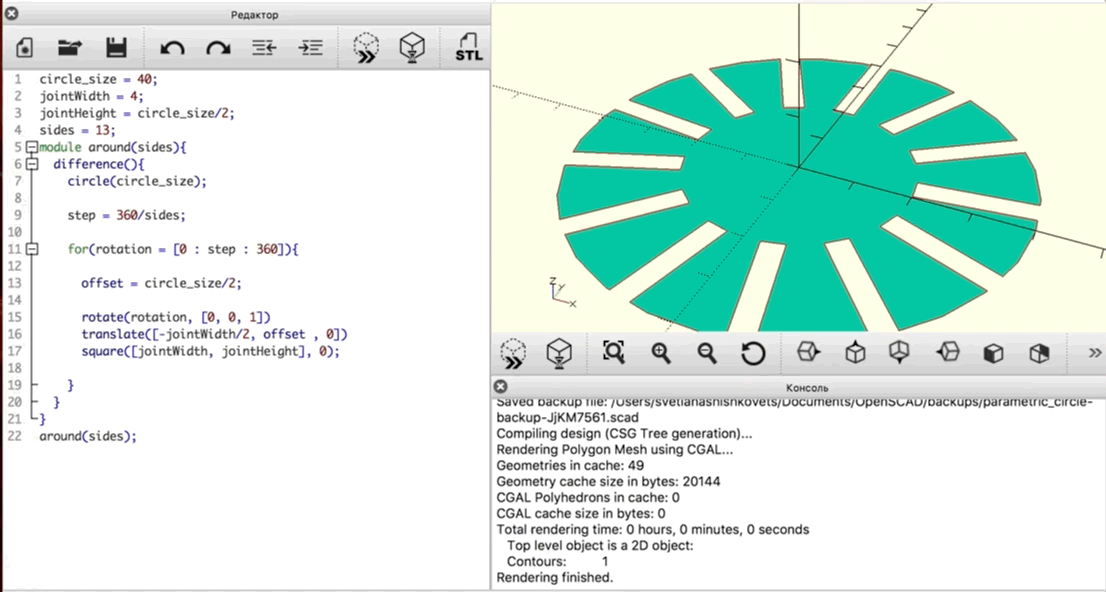The height and width of the screenshot is (592, 1106).
Task: Preview the design from the editor toolbar
Action: point(366,47)
